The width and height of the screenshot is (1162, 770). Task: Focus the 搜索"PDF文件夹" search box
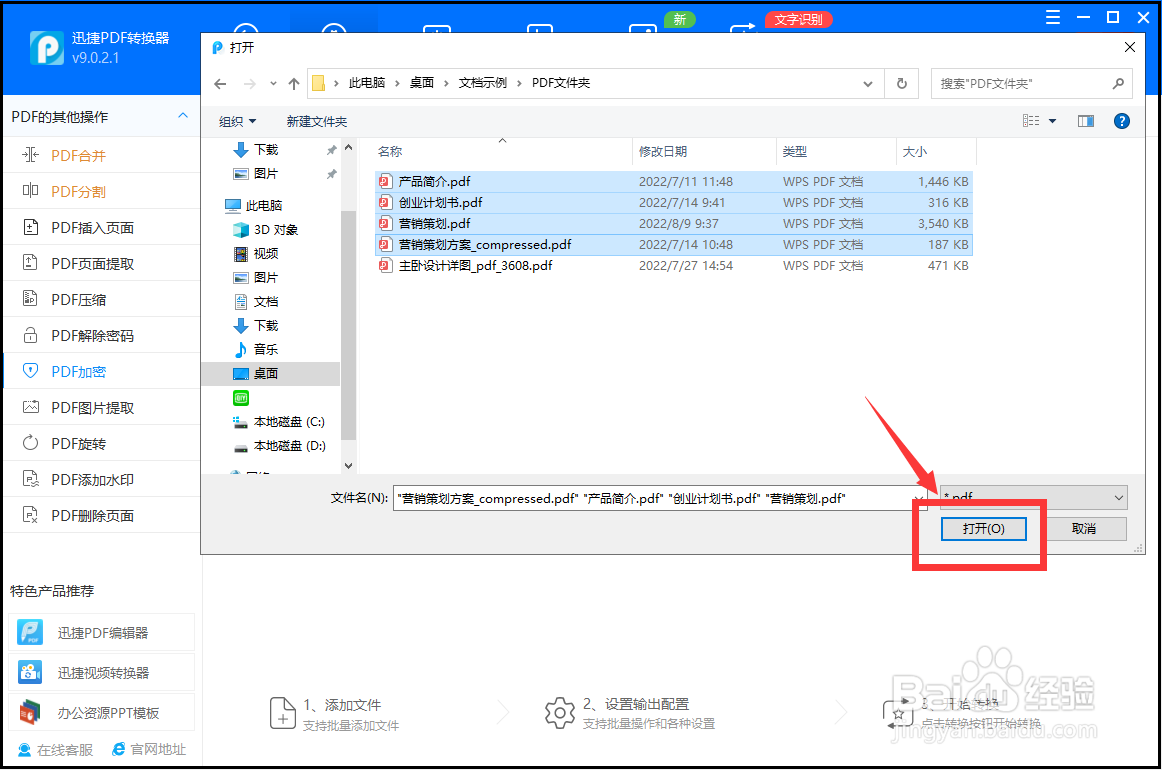point(1032,84)
